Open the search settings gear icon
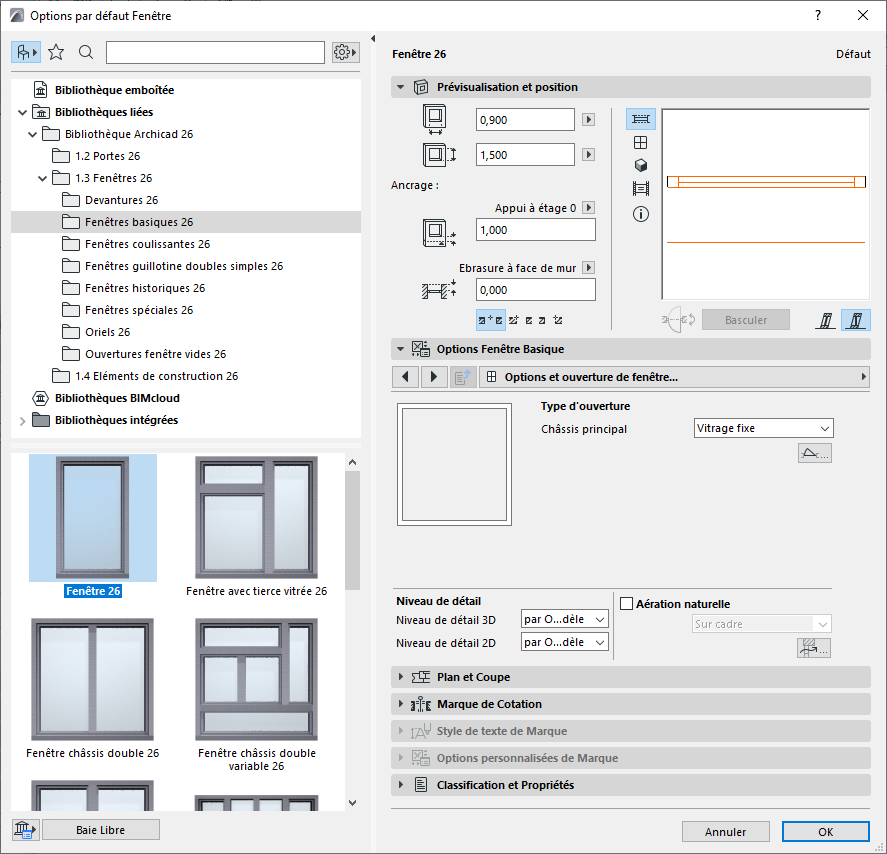 click(x=344, y=51)
